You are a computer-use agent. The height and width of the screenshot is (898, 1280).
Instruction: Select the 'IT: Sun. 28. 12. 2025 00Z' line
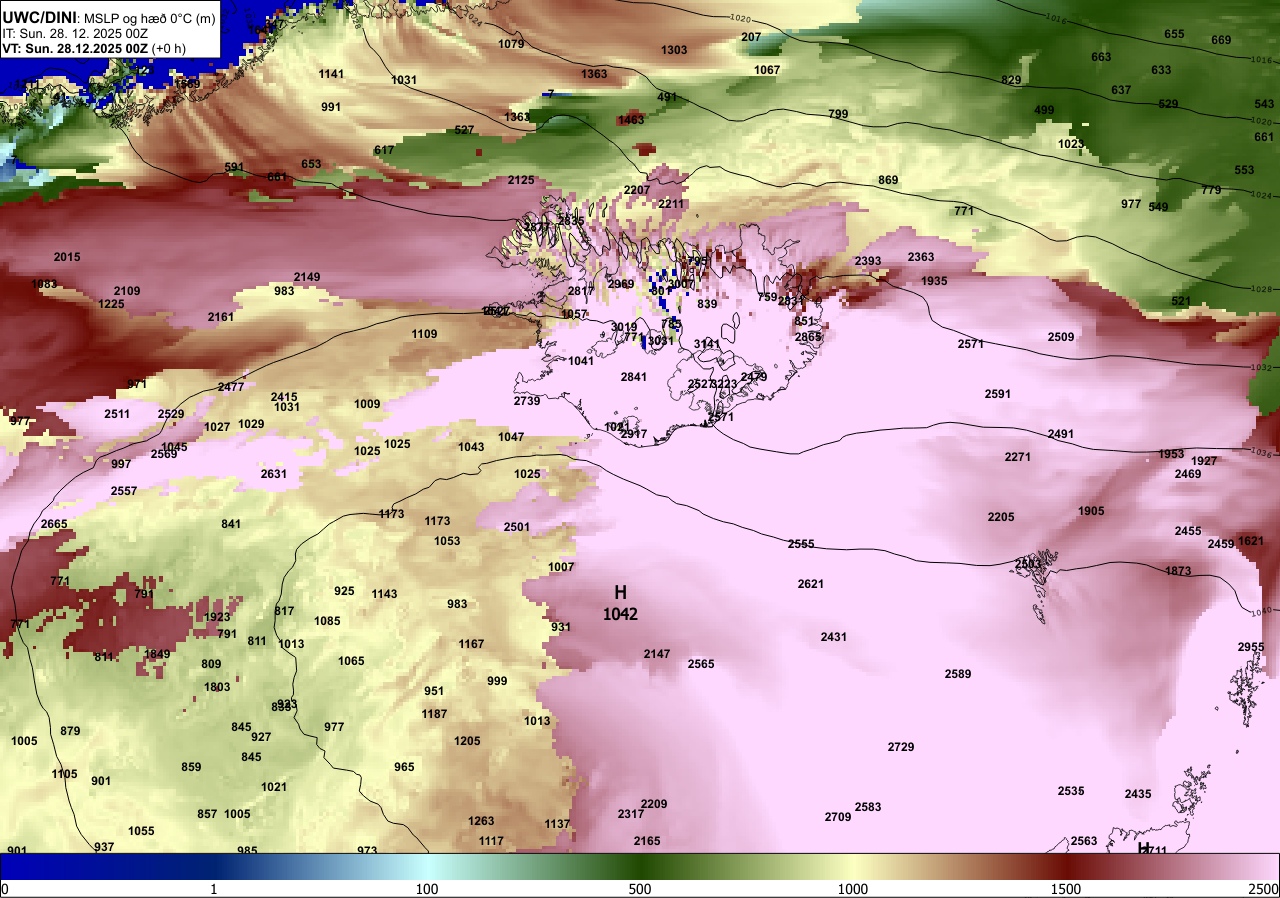[76, 33]
